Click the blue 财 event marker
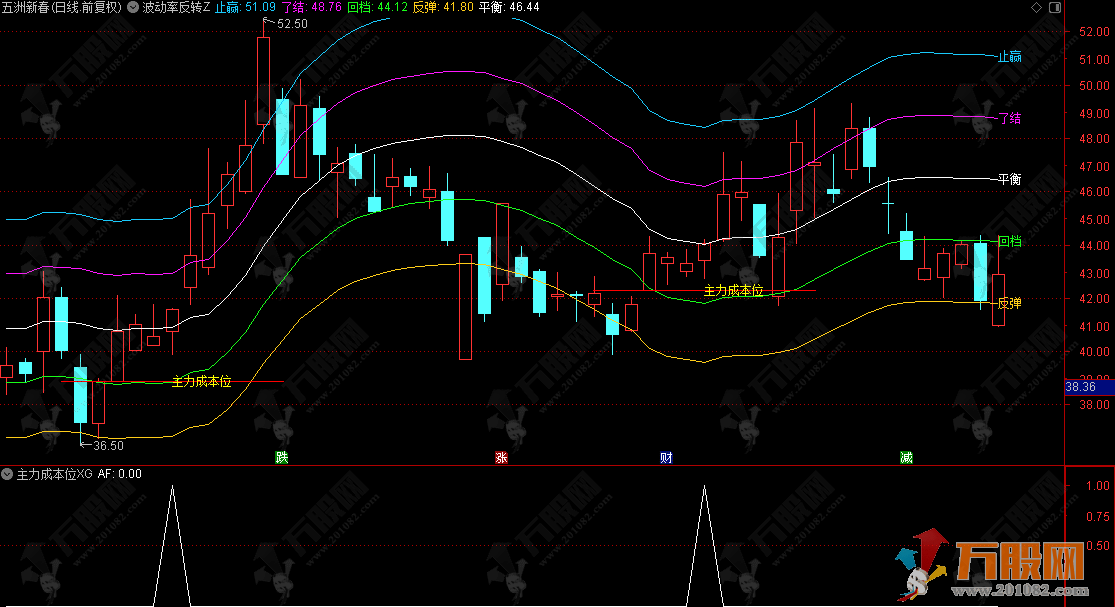This screenshot has width=1115, height=607. point(666,458)
